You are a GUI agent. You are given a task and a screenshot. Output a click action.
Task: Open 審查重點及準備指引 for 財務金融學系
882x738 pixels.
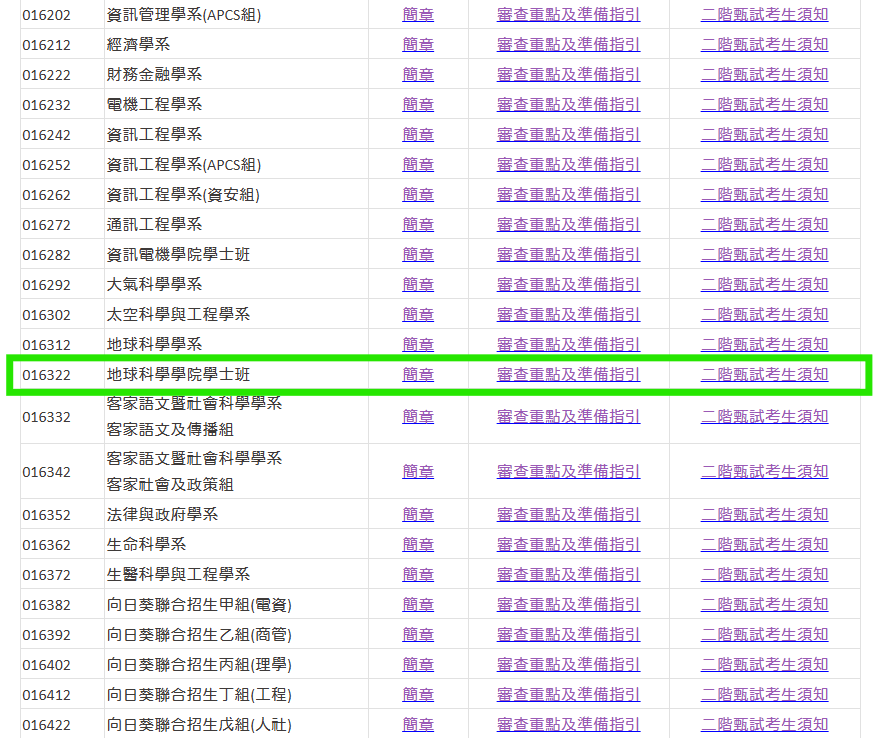pos(568,75)
